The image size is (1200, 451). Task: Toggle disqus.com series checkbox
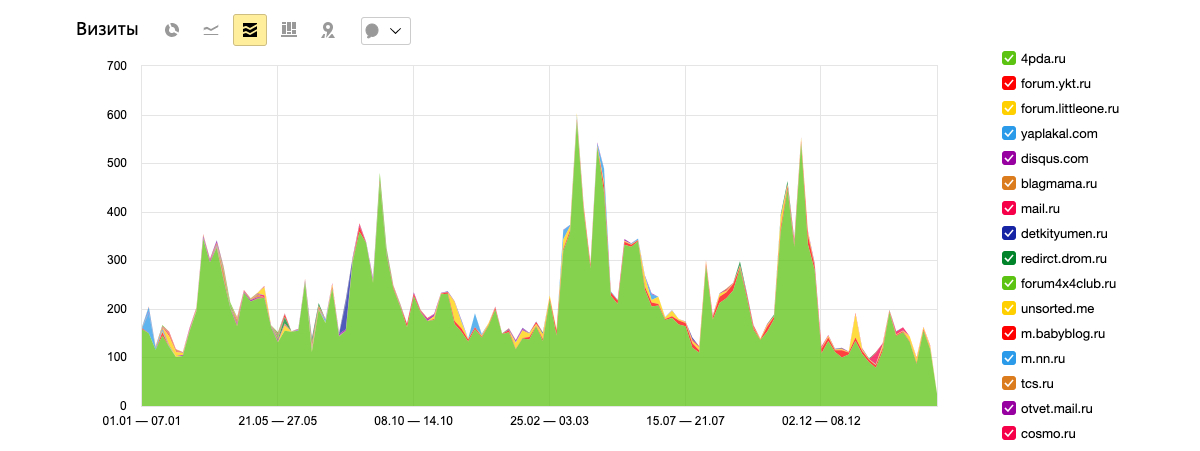(x=1009, y=158)
